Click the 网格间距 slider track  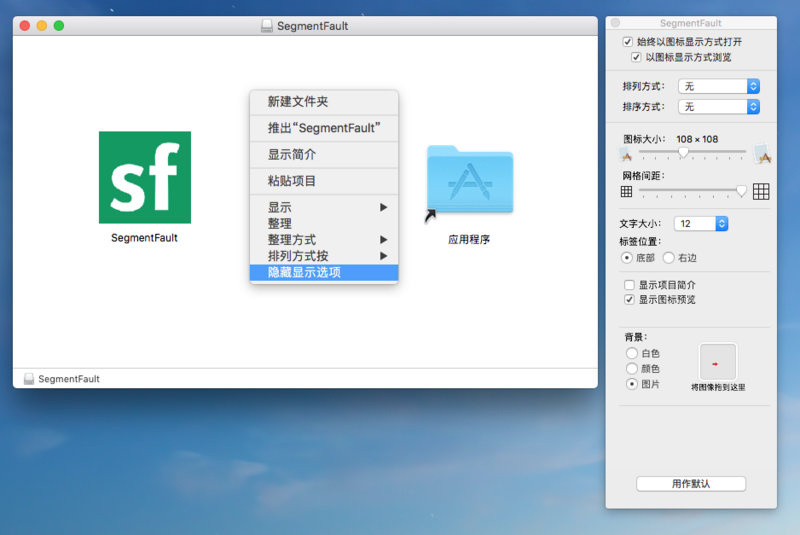[x=692, y=191]
